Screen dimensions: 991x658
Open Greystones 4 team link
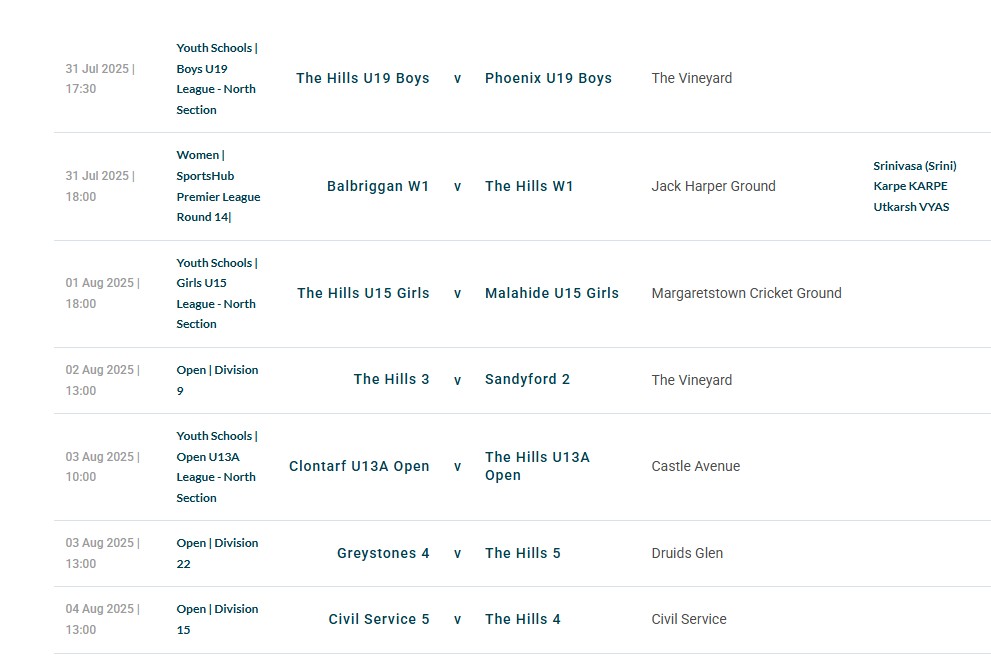(x=383, y=554)
